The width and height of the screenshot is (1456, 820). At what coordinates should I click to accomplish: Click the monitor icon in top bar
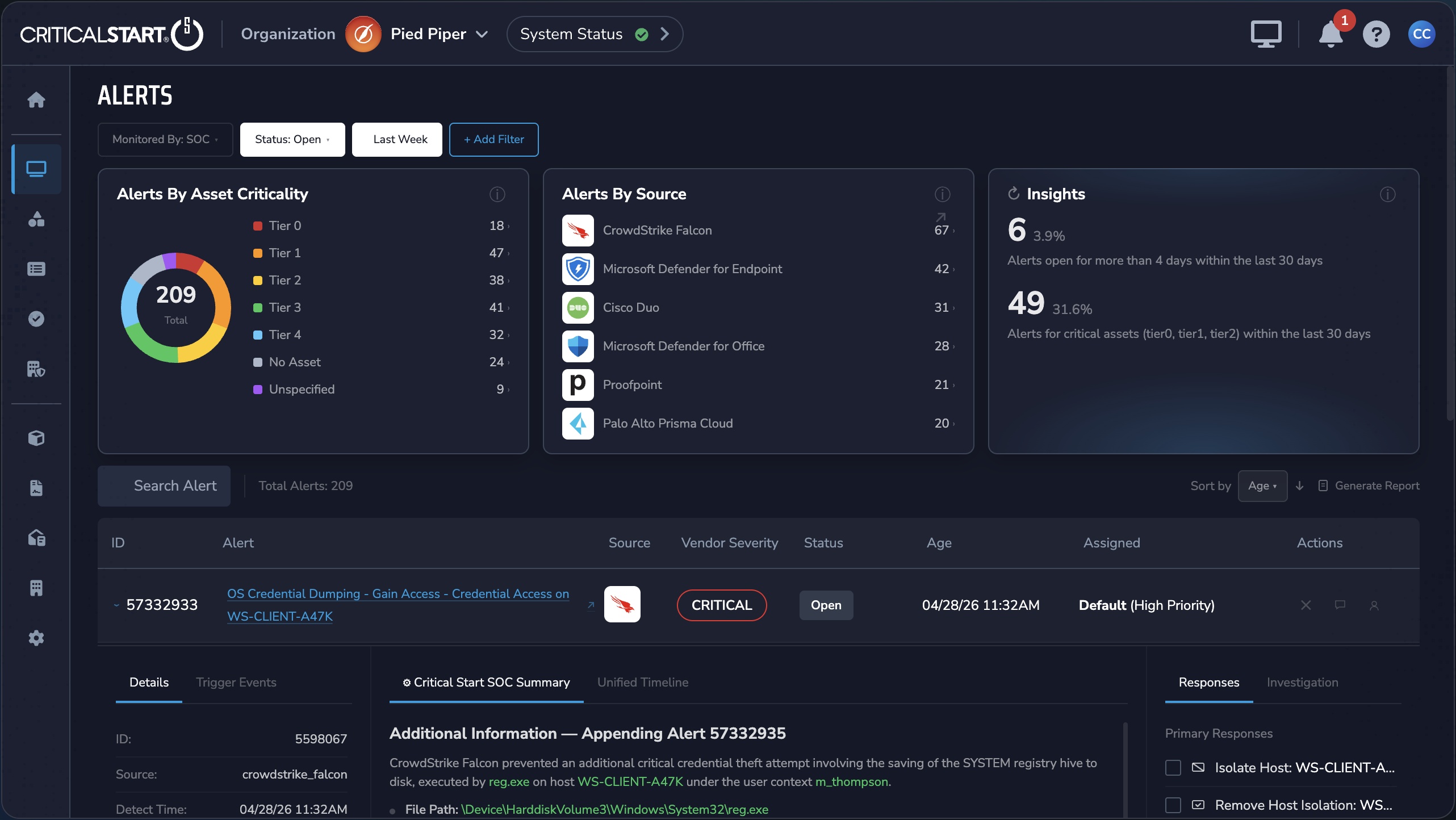pos(1266,34)
